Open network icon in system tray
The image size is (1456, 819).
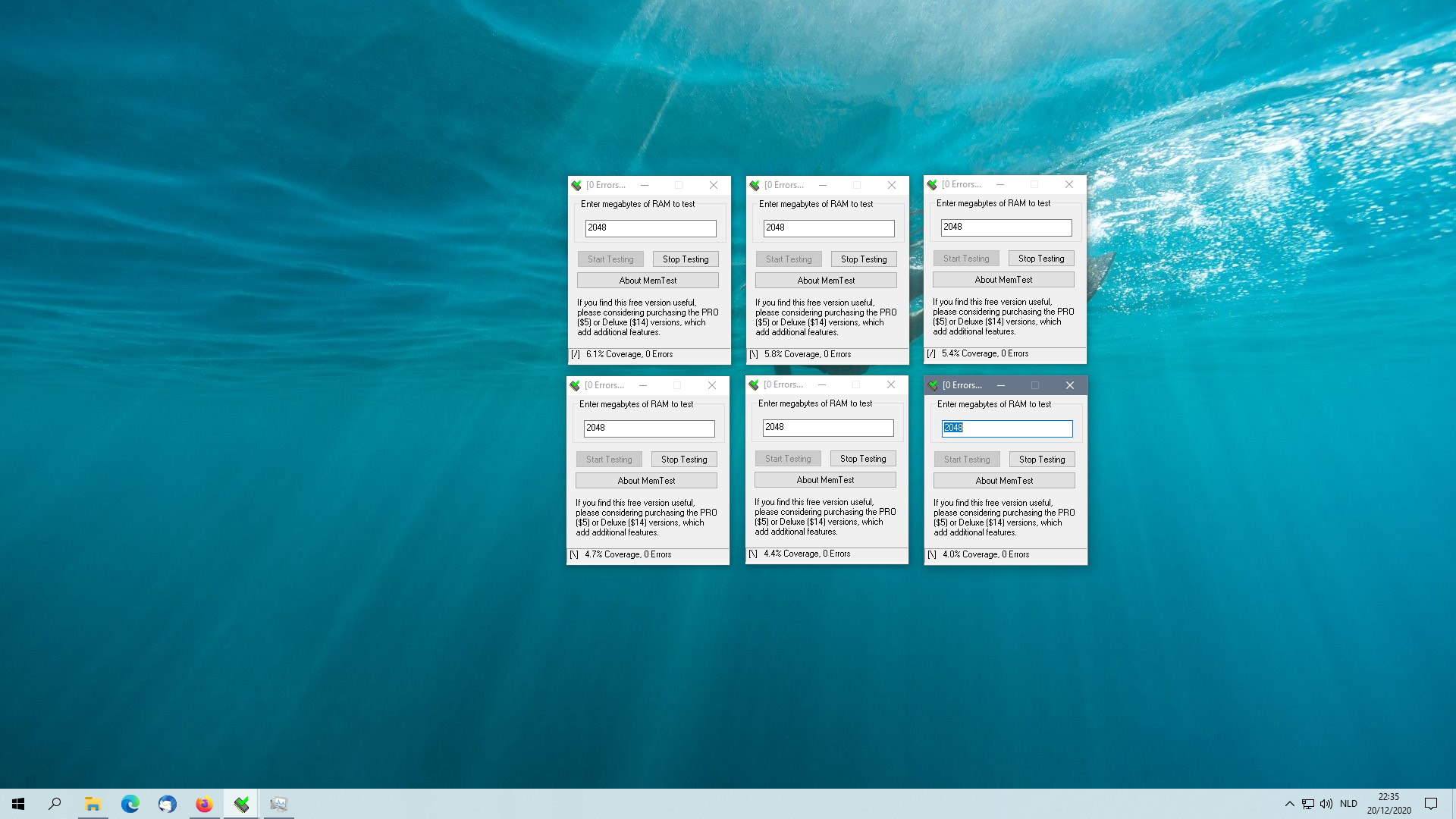pos(1308,804)
